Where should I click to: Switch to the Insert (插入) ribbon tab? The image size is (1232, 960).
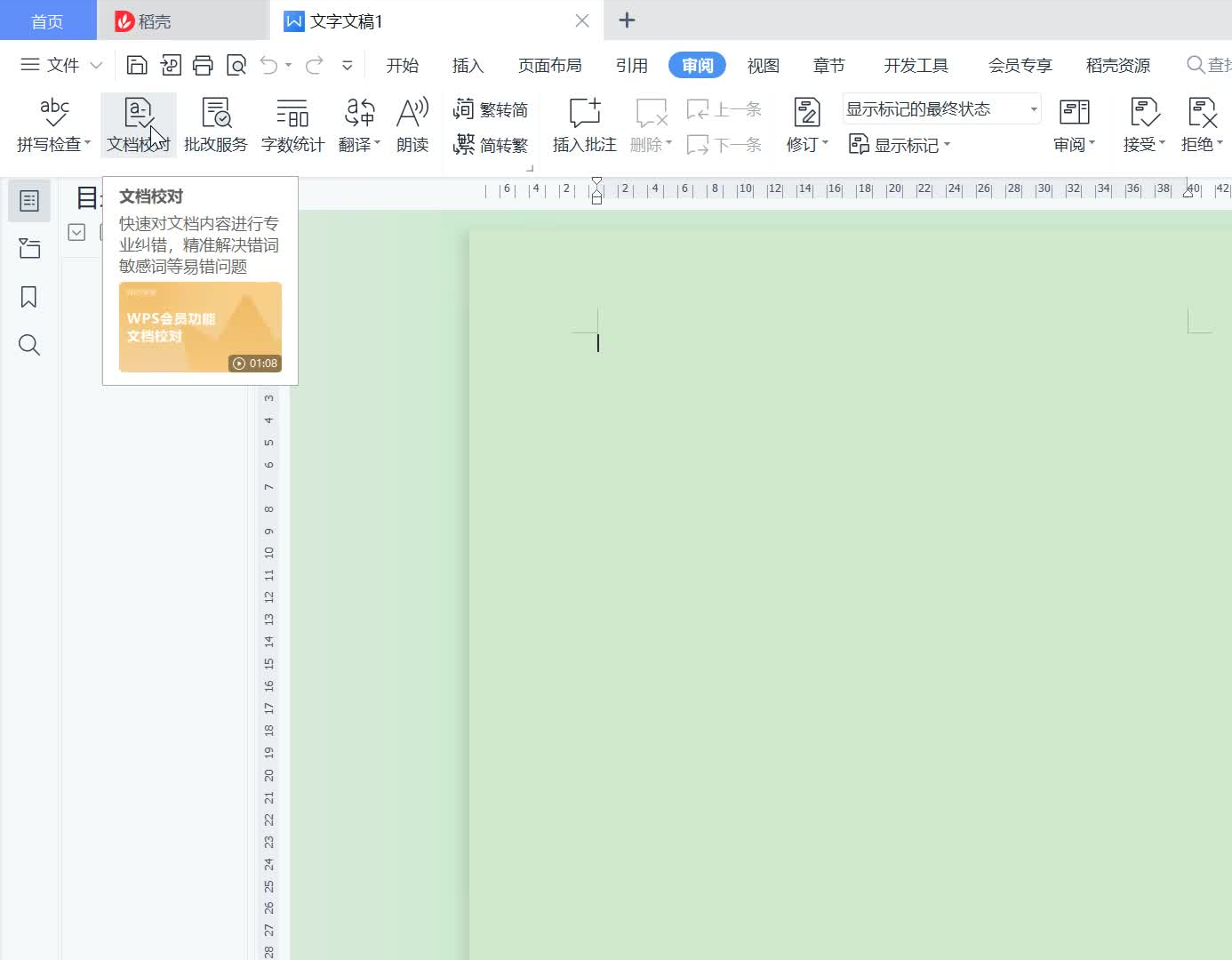468,66
